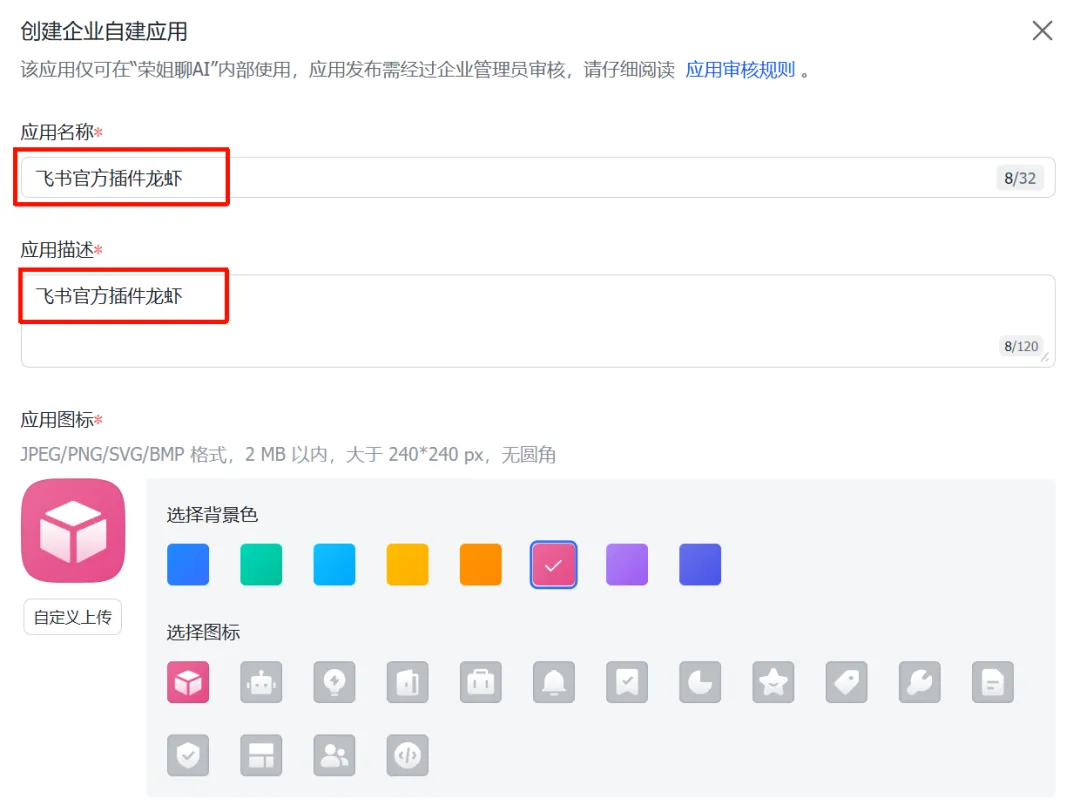Select the shield check icon
Viewport: 1080px width, 805px height.
[188, 755]
